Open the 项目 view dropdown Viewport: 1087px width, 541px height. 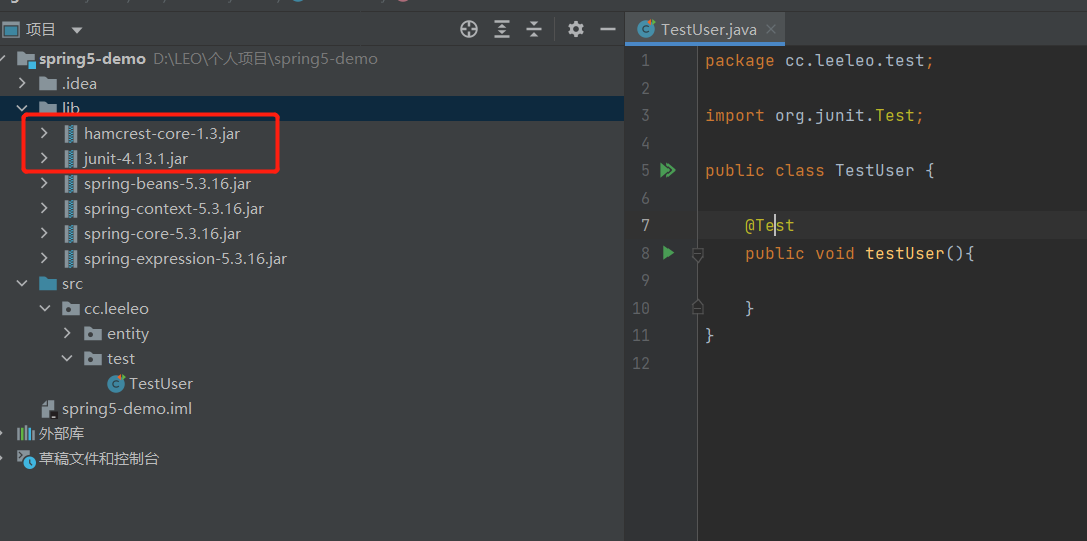pyautogui.click(x=77, y=30)
